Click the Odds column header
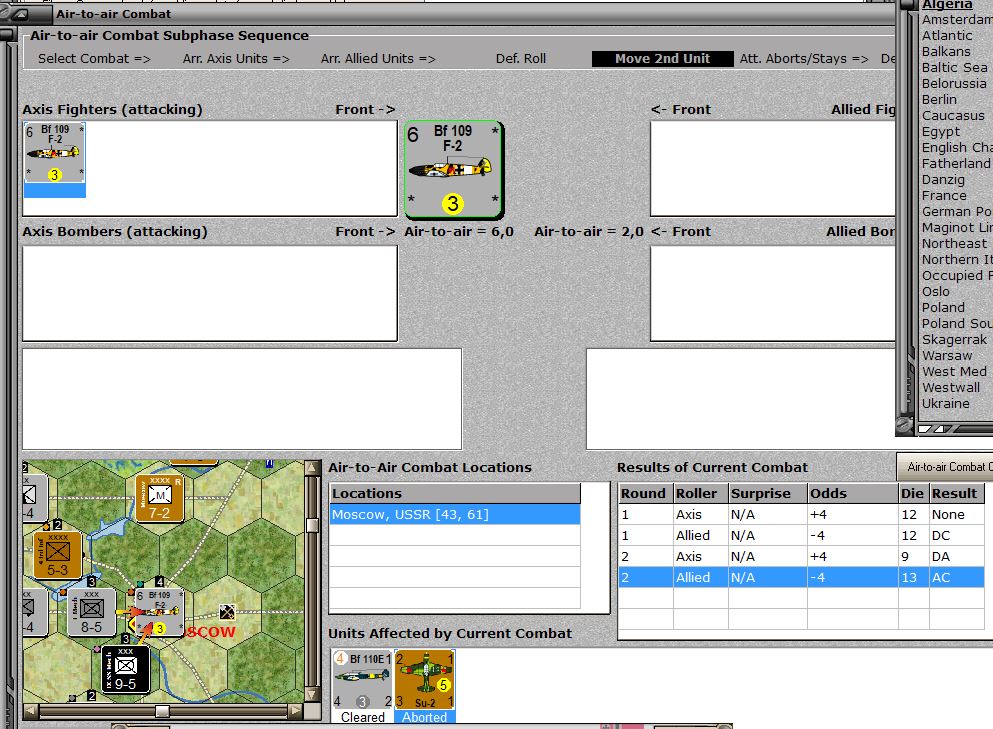 (852, 493)
